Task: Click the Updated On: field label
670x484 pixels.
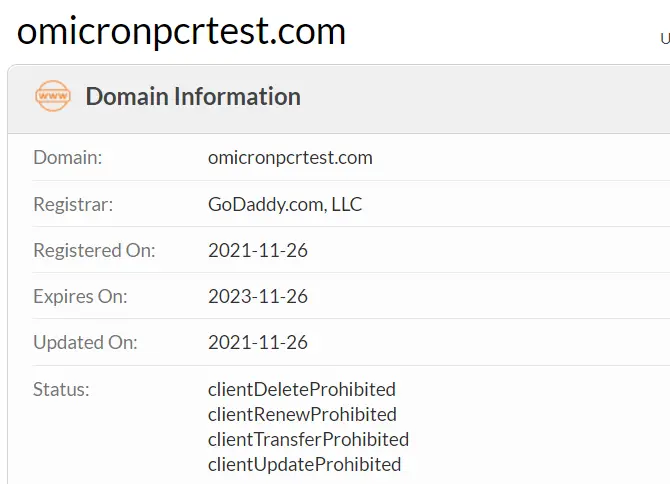Action: pos(85,343)
